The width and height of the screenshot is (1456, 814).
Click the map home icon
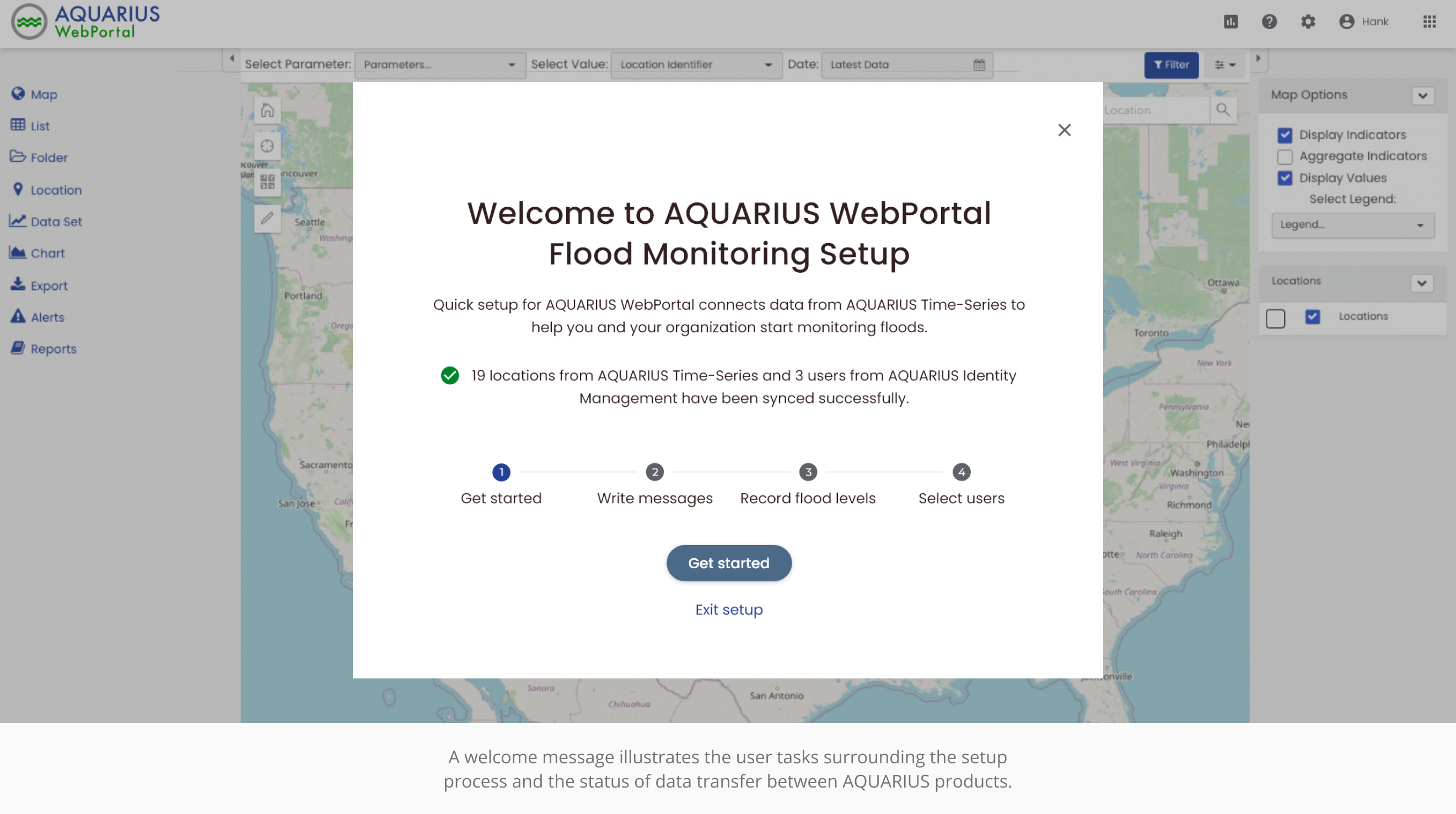267,110
